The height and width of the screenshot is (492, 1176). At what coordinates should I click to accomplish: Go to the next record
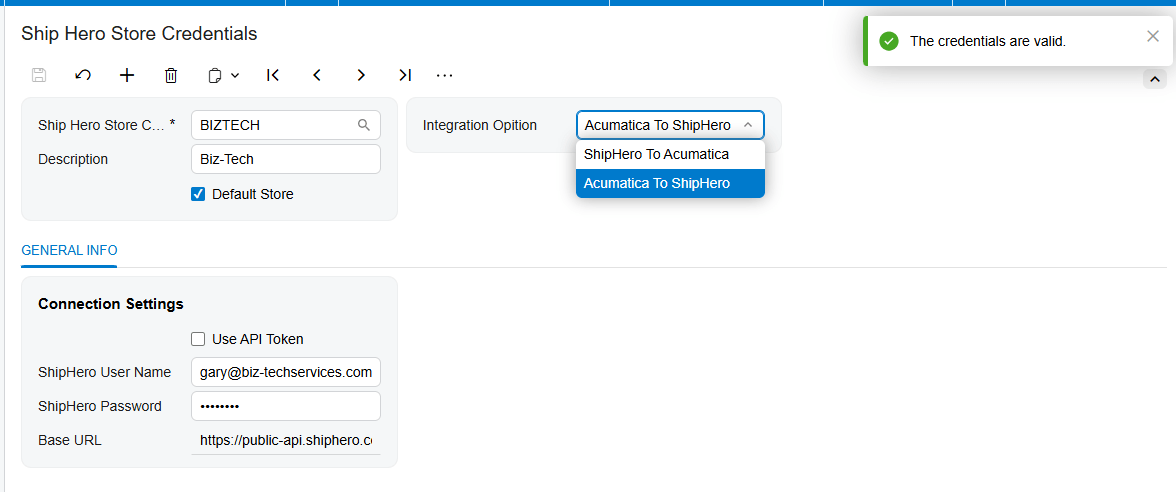361,75
